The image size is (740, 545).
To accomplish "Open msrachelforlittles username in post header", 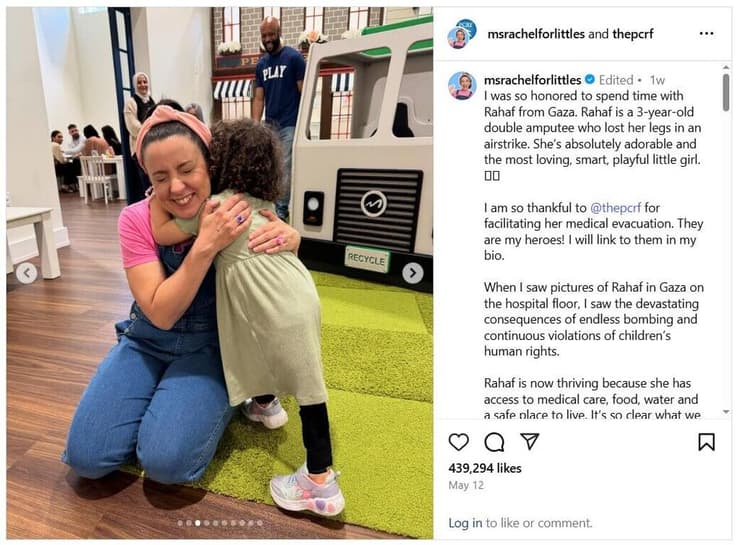I will (536, 34).
